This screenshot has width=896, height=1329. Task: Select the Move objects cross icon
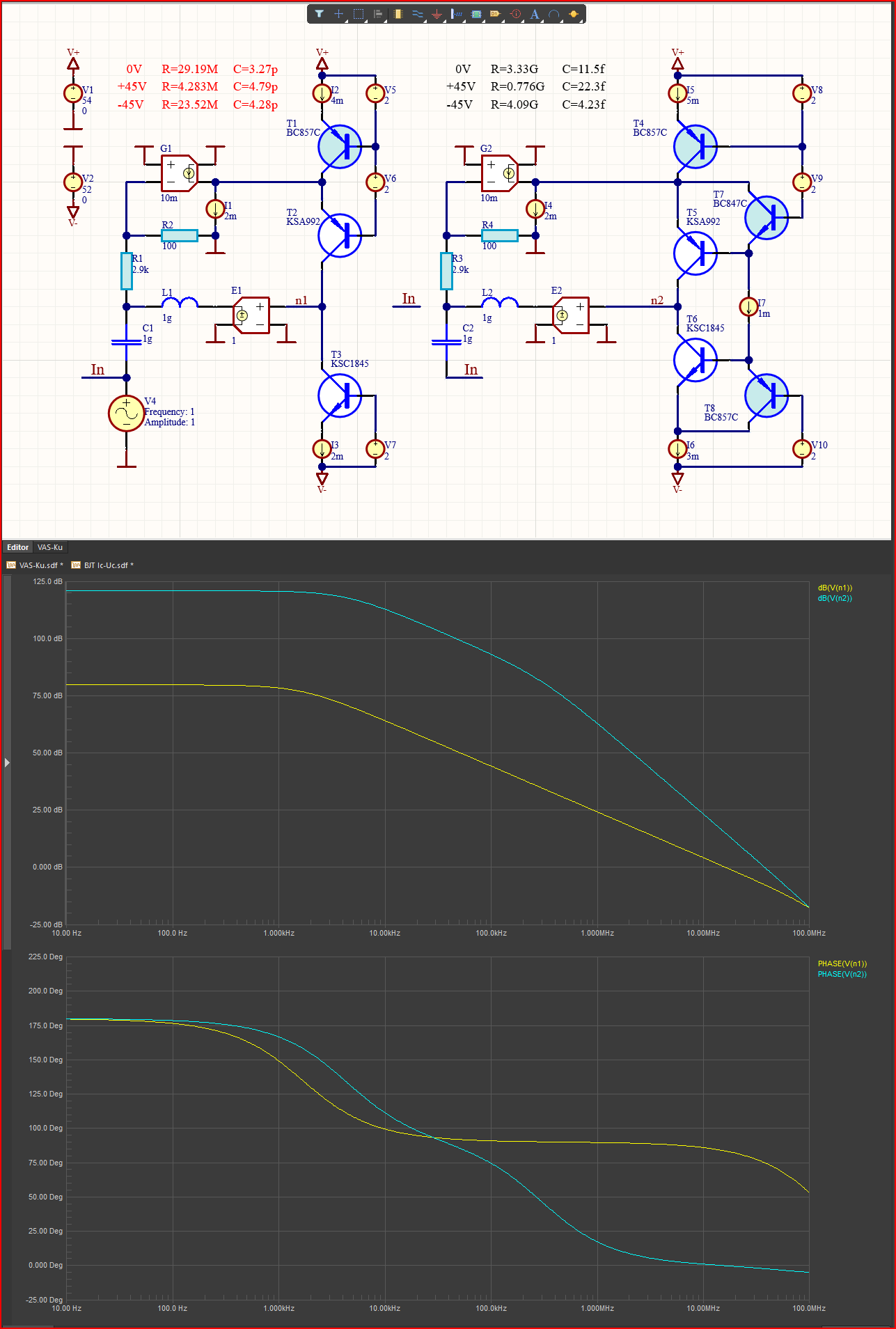(338, 14)
